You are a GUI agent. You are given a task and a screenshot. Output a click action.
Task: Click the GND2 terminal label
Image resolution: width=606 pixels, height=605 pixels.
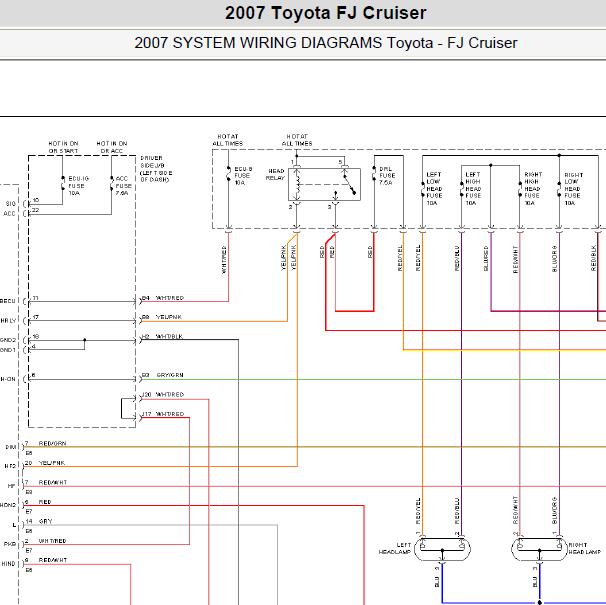8,340
